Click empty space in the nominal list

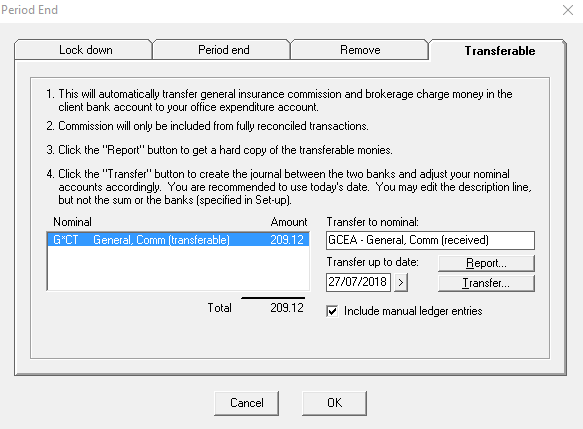pos(178,268)
